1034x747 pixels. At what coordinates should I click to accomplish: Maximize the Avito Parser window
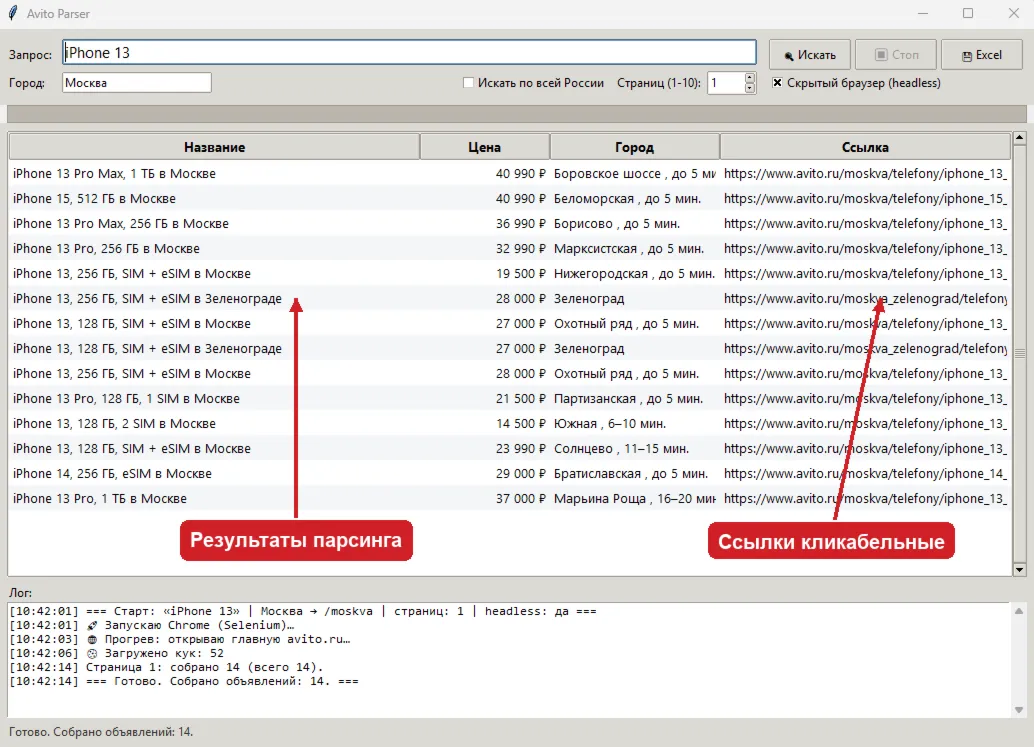(968, 13)
